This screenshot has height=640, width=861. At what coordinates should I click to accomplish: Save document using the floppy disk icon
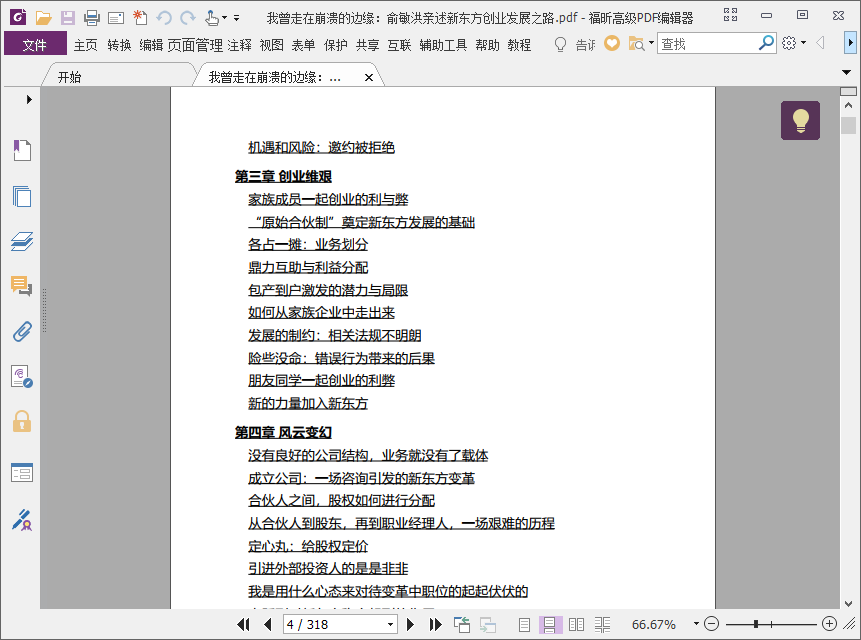tap(68, 18)
